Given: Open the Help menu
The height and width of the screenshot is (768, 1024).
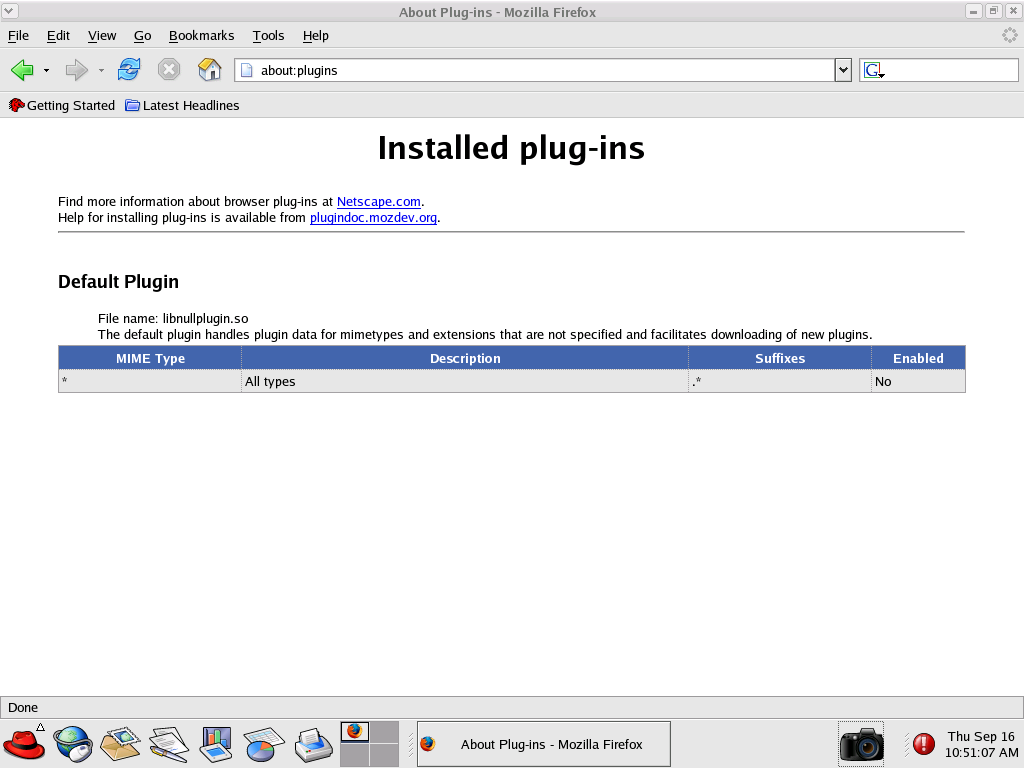Looking at the screenshot, I should 315,36.
